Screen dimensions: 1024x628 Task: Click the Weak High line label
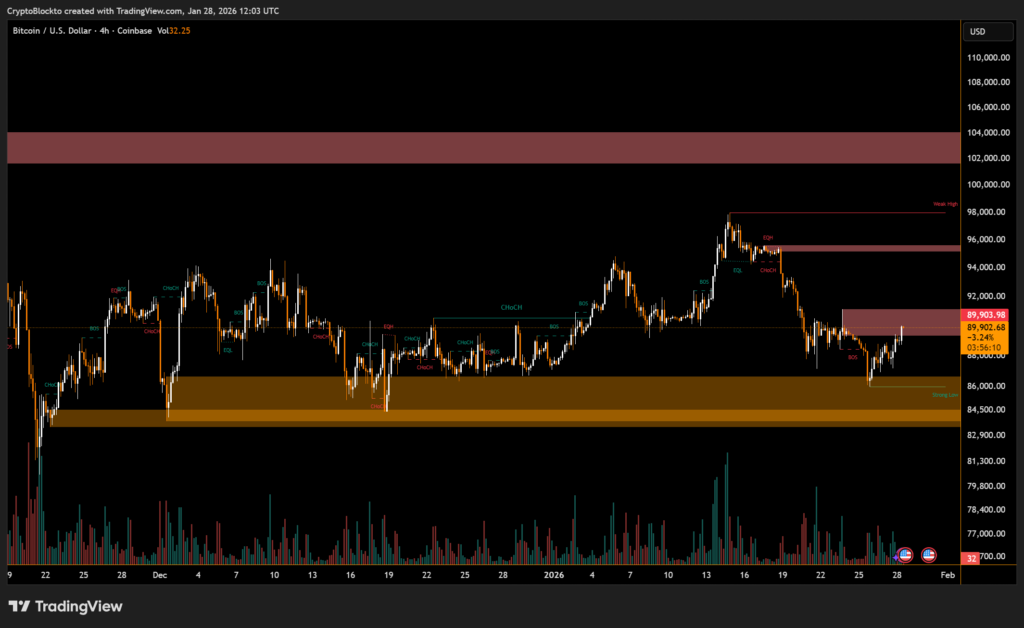pyautogui.click(x=945, y=204)
